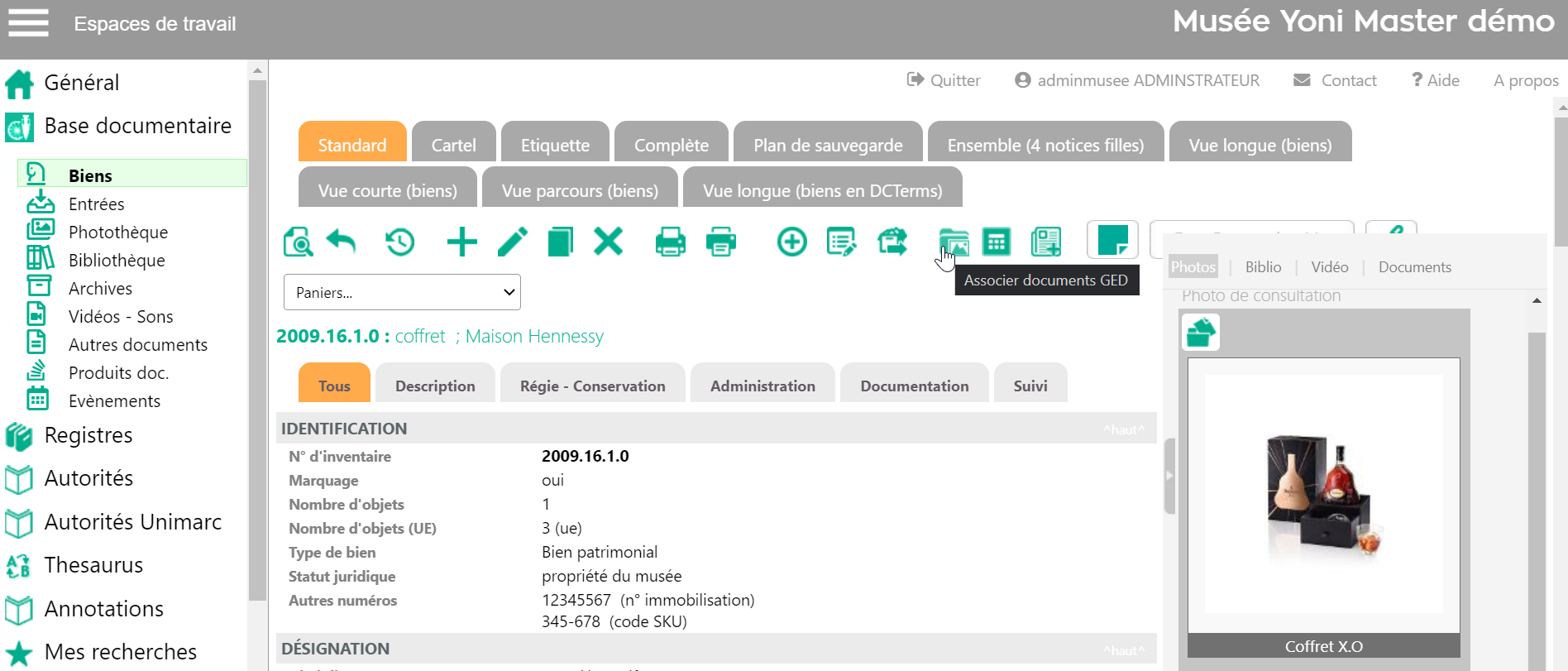
Task: Click the calculator grid icon in toolbar
Action: point(996,242)
